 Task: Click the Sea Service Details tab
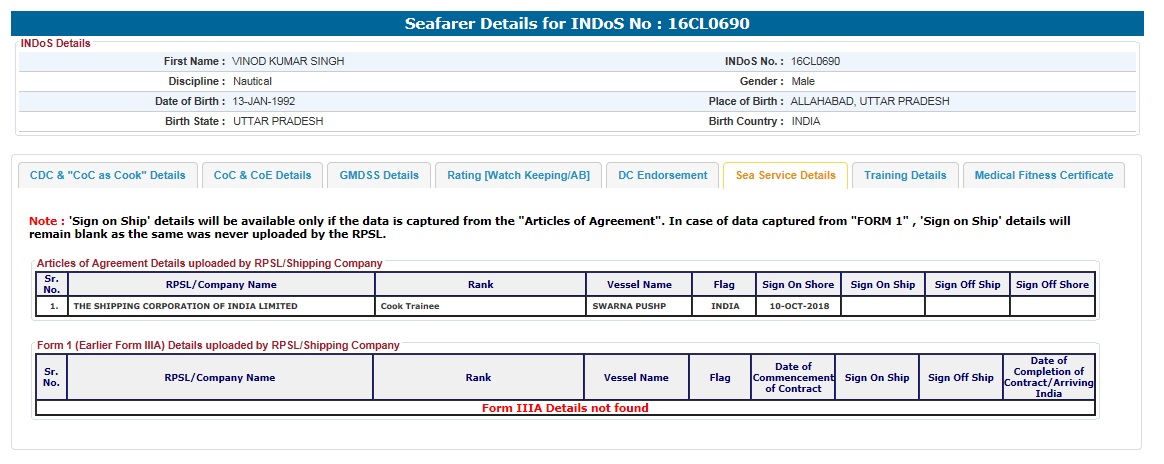tap(785, 175)
